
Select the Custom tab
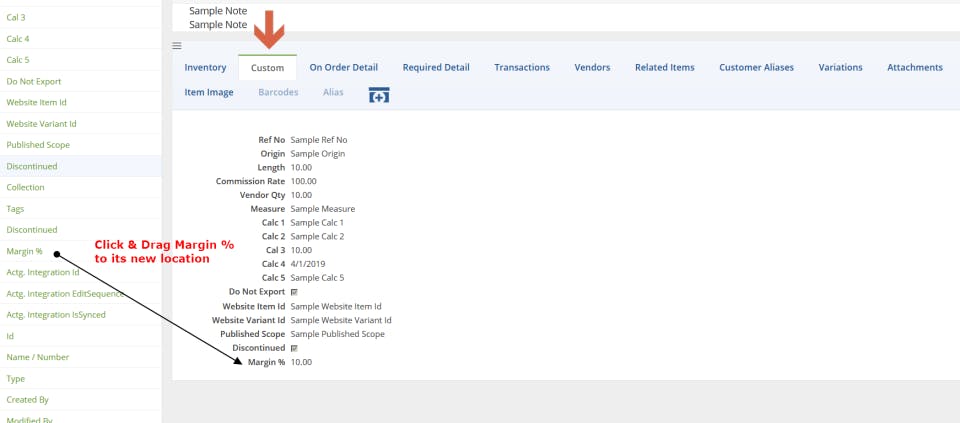[268, 67]
